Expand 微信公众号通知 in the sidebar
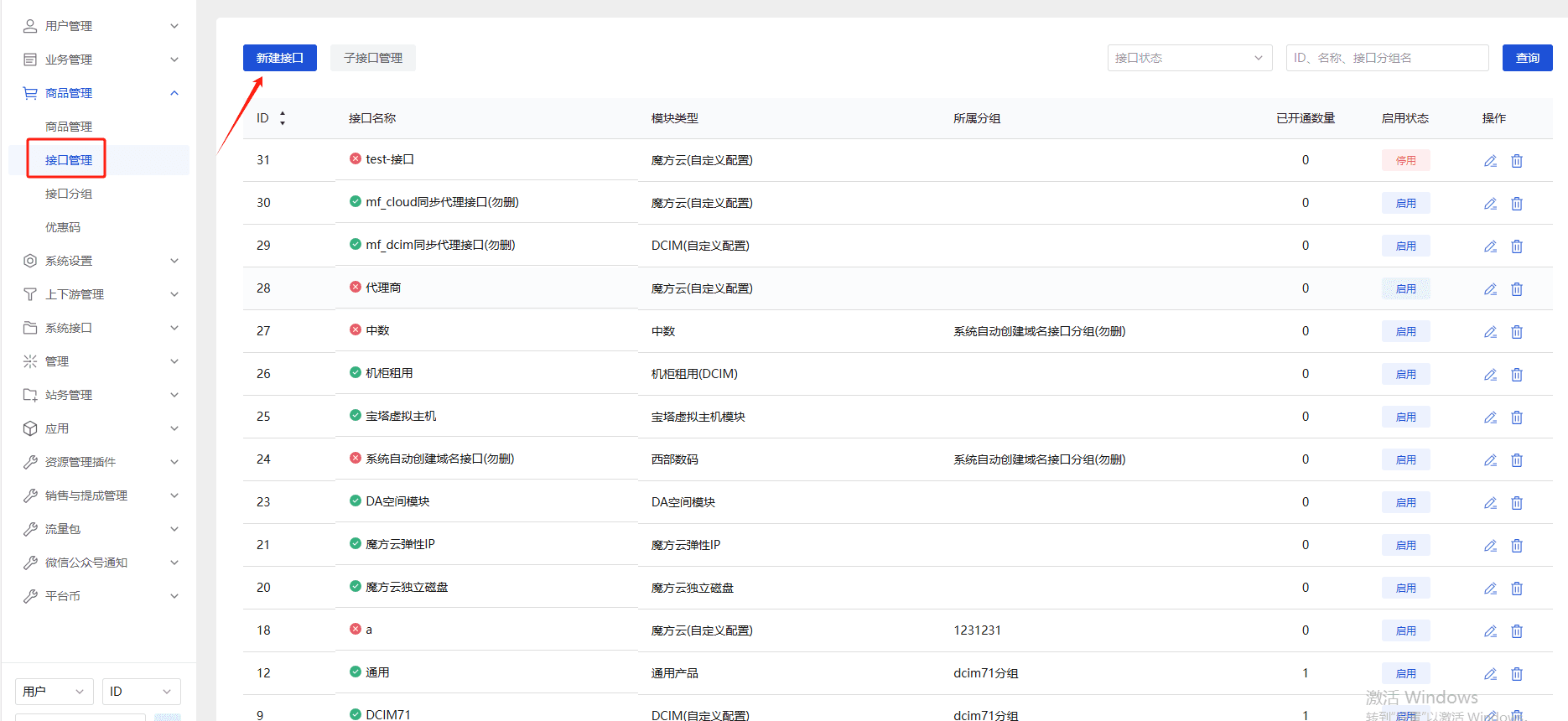 (101, 563)
